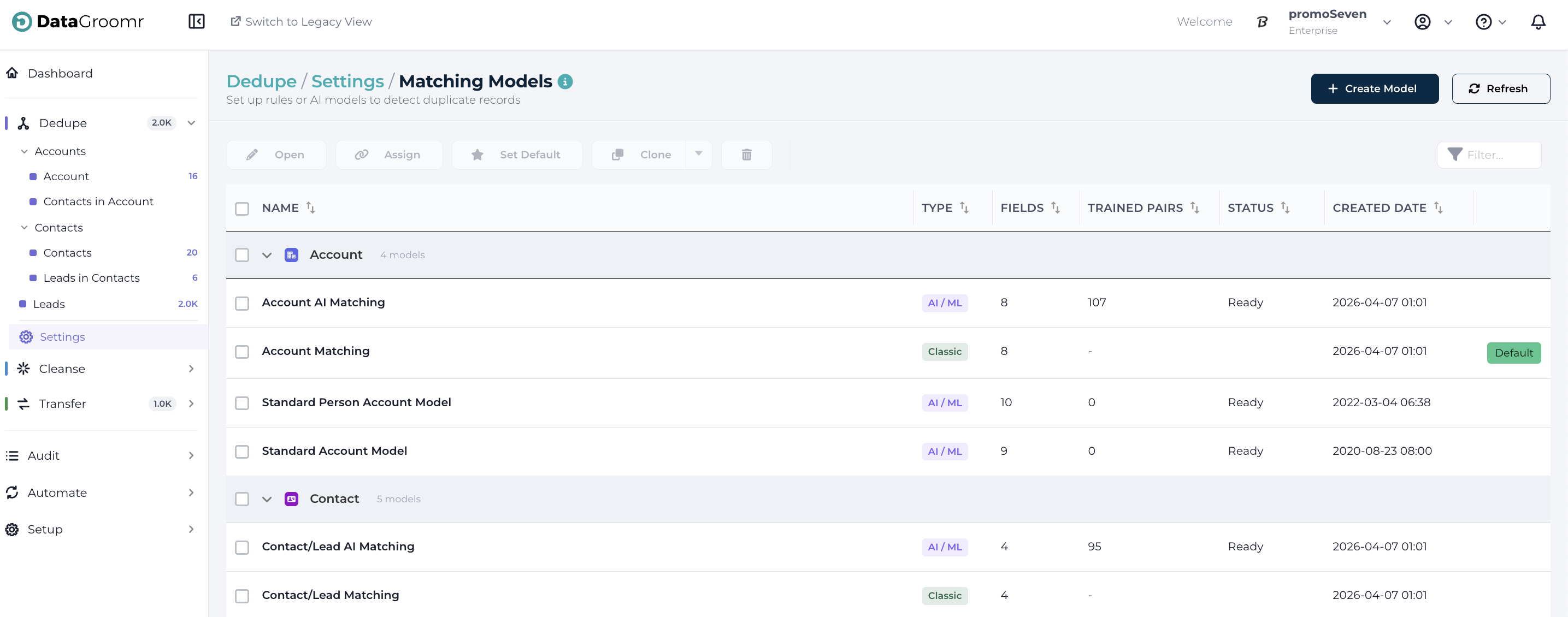Click the green Default badge
This screenshot has height=617, width=1568.
[x=1513, y=353]
